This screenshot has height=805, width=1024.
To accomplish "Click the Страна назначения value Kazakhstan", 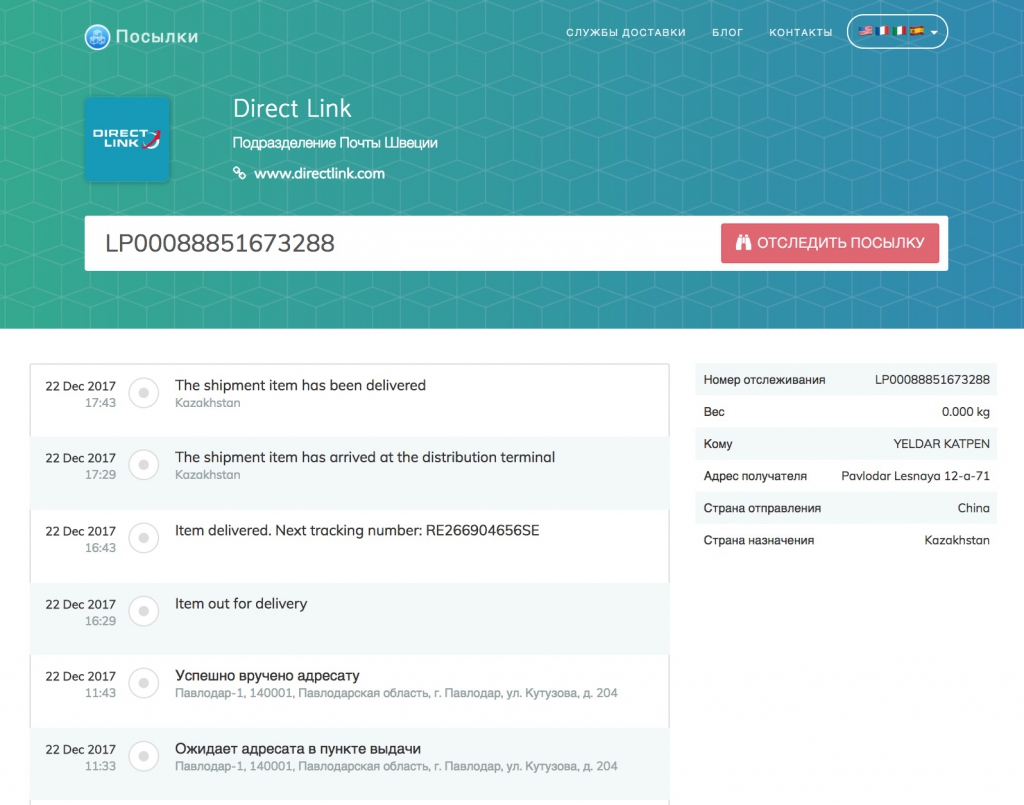I will point(957,540).
